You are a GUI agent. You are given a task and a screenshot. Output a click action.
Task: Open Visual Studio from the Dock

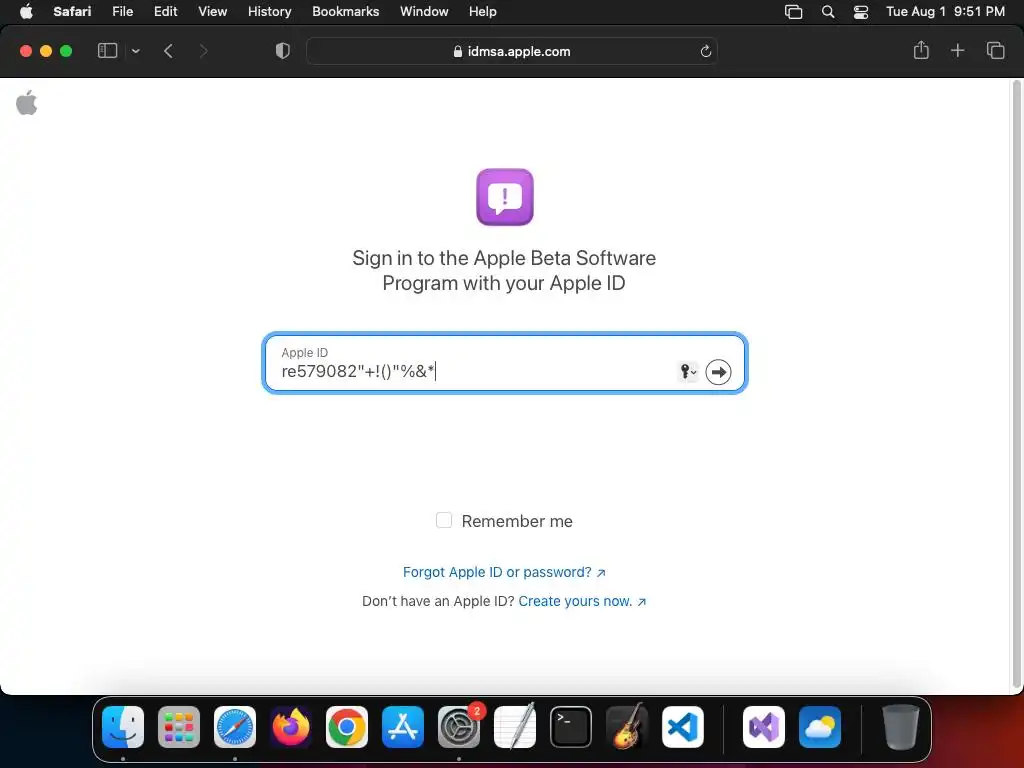pos(764,727)
